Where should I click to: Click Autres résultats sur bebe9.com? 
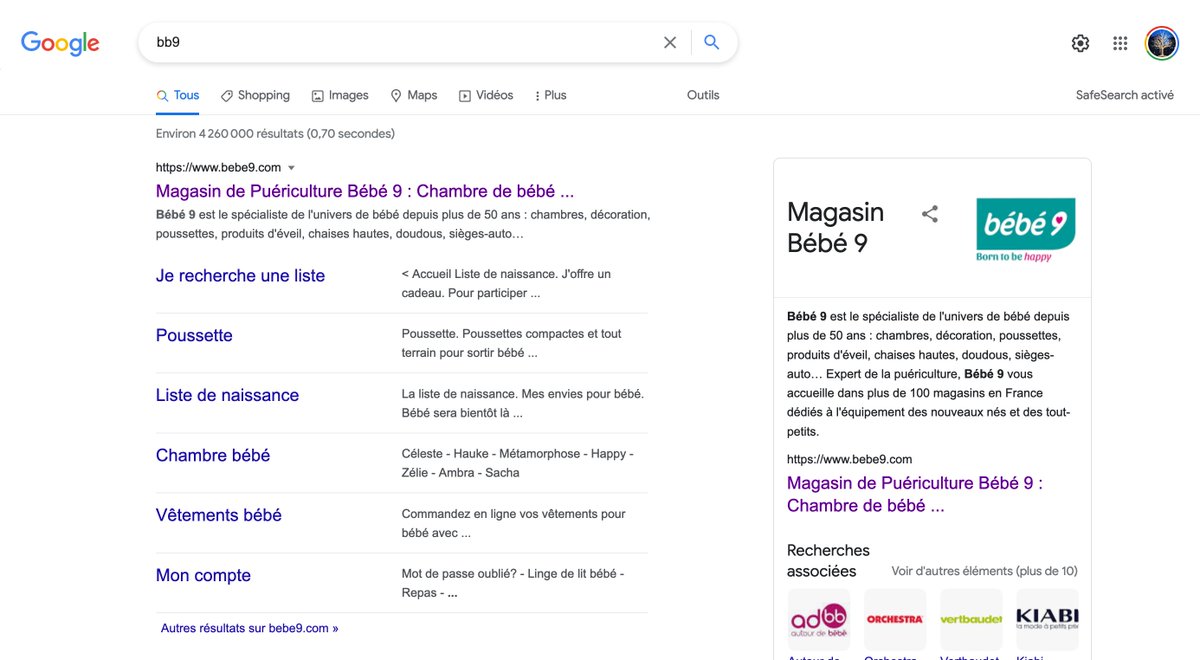point(249,628)
